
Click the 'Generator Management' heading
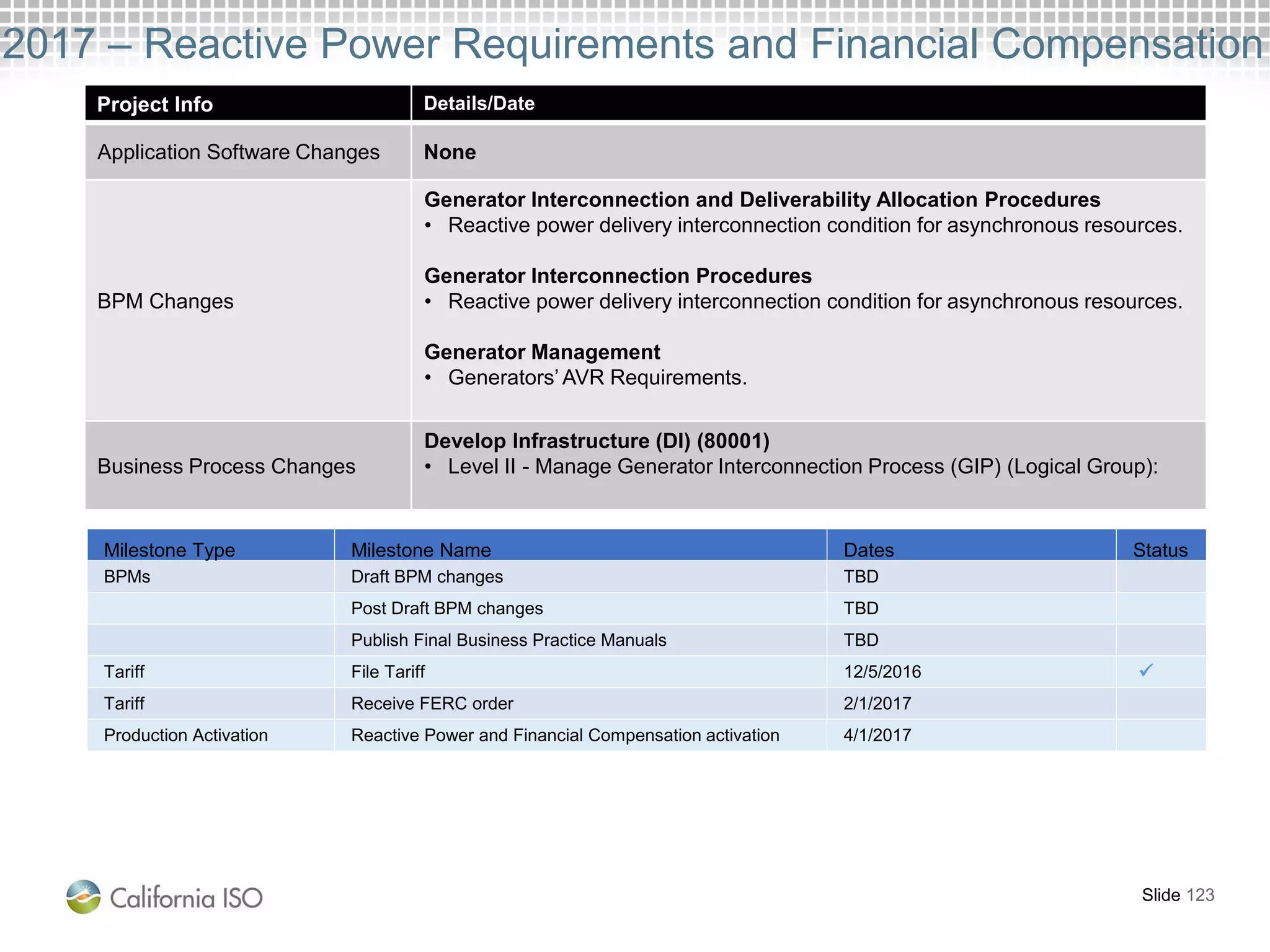(x=542, y=352)
